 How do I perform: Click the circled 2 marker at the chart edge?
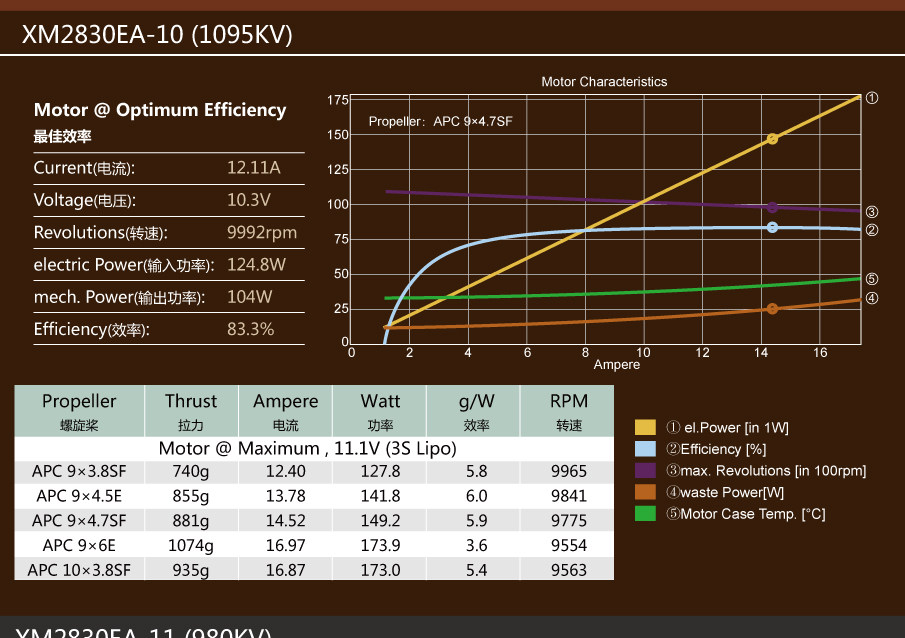pos(872,230)
